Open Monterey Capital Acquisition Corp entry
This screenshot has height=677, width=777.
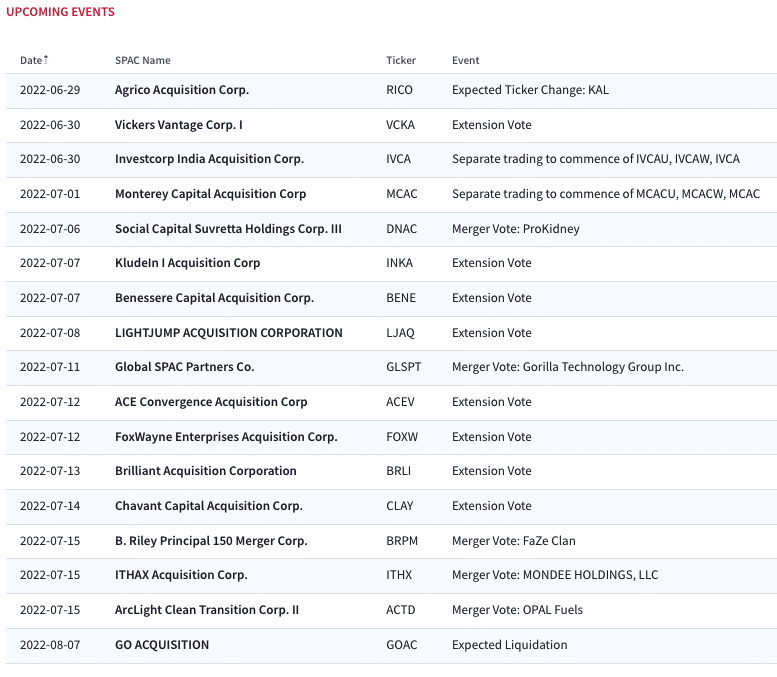click(211, 194)
